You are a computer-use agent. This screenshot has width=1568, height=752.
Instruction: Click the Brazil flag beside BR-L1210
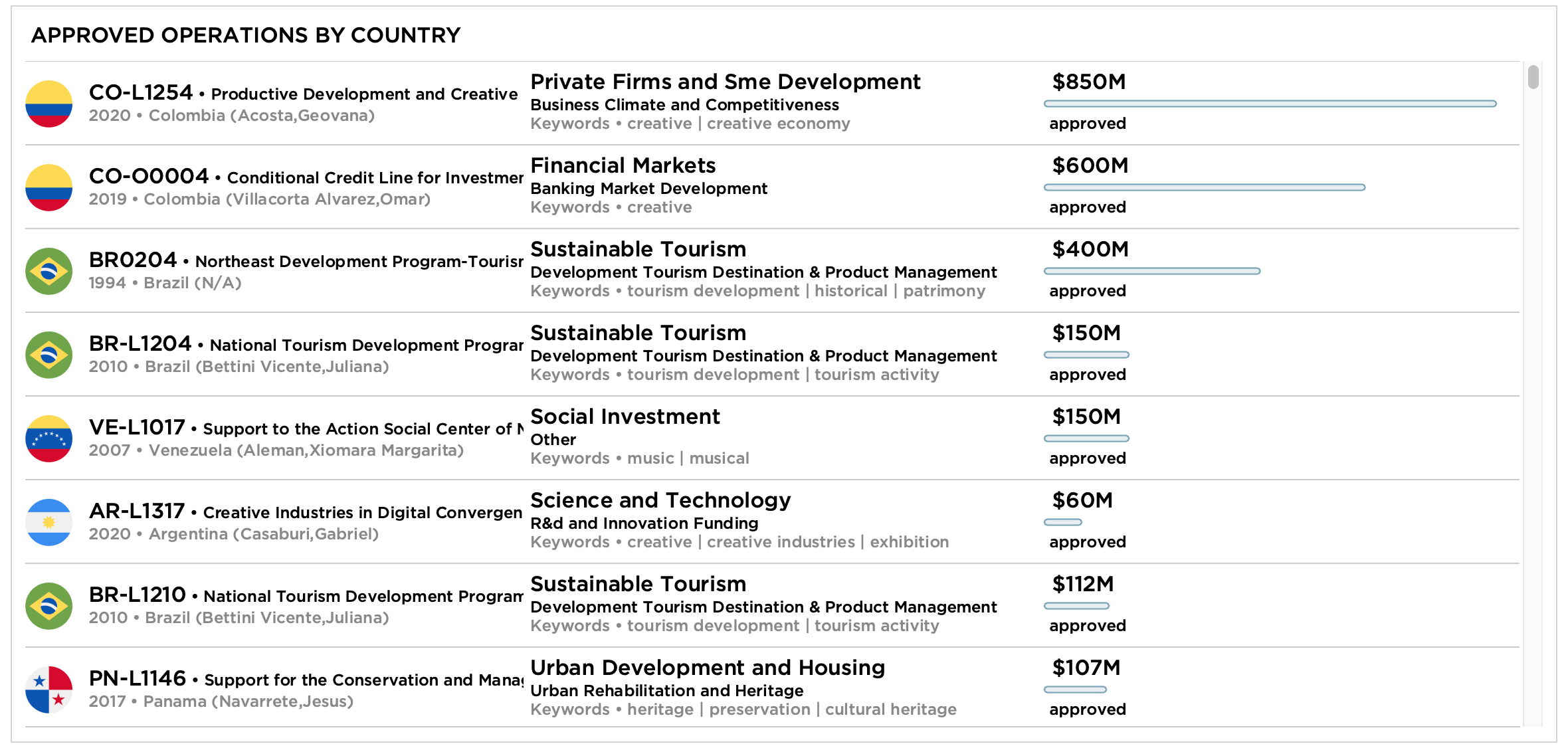49,606
